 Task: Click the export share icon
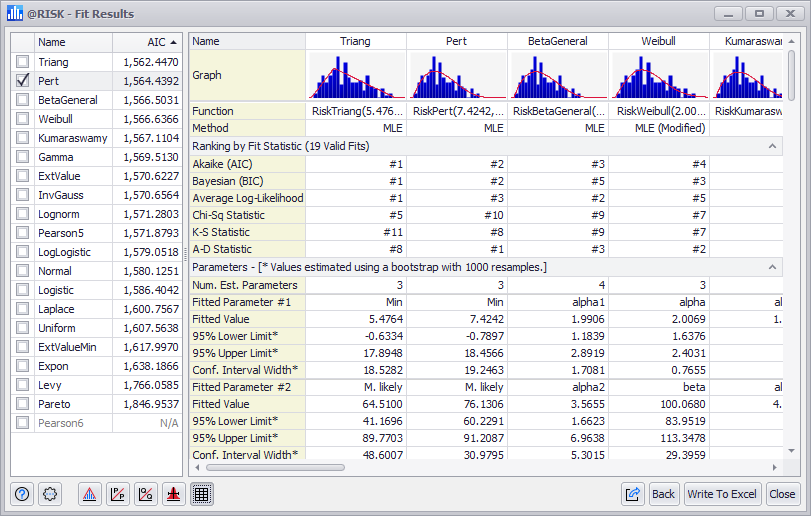[x=633, y=494]
